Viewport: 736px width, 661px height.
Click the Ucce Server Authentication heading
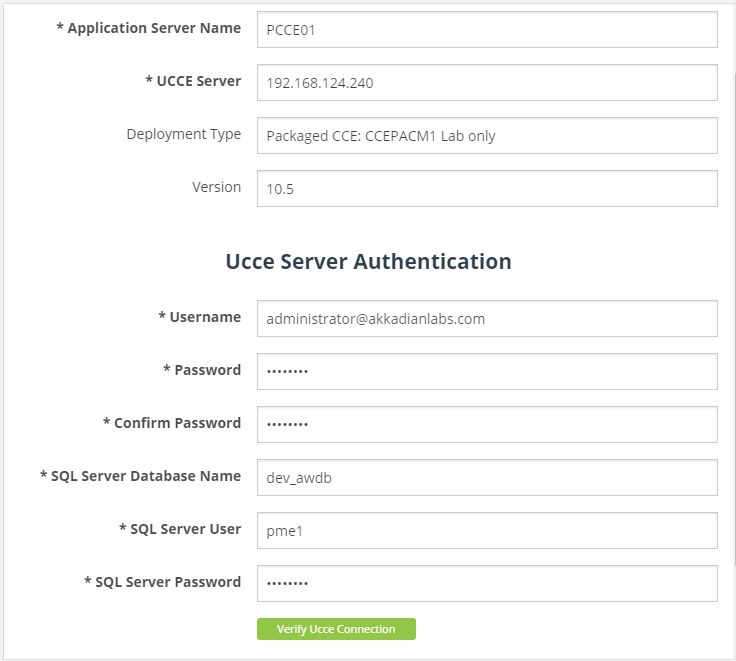click(368, 262)
